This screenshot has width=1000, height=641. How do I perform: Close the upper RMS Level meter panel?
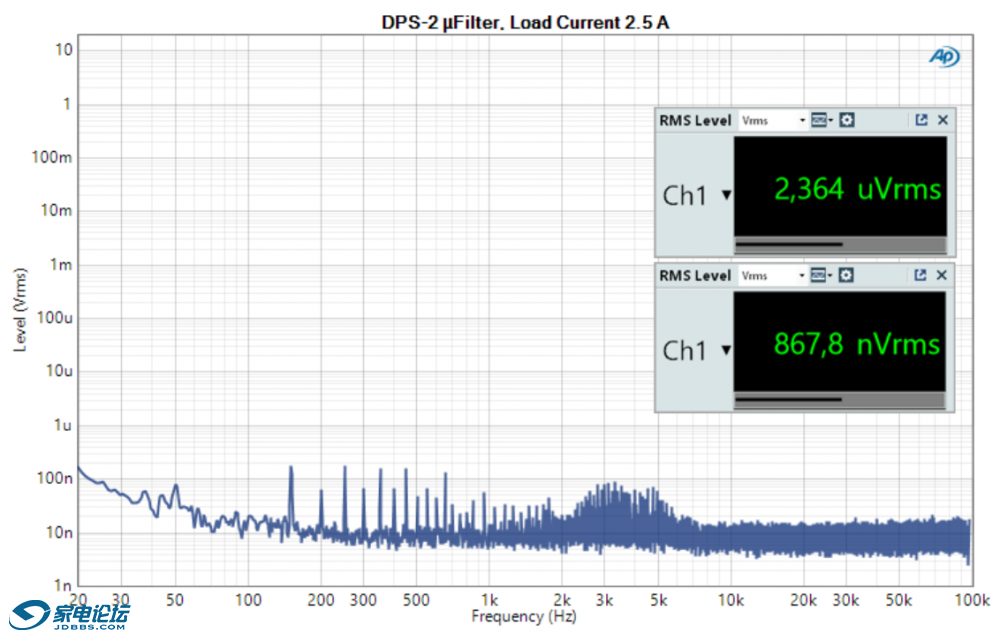(943, 120)
